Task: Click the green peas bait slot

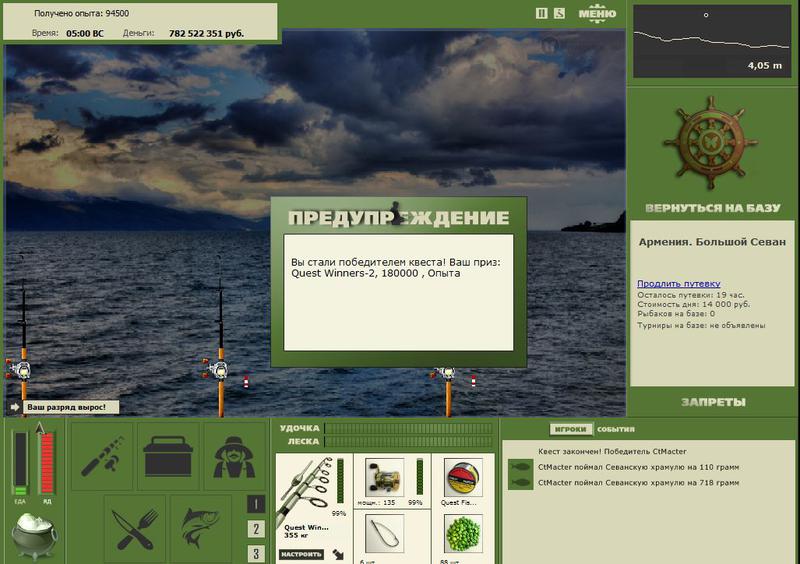Action: (463, 534)
